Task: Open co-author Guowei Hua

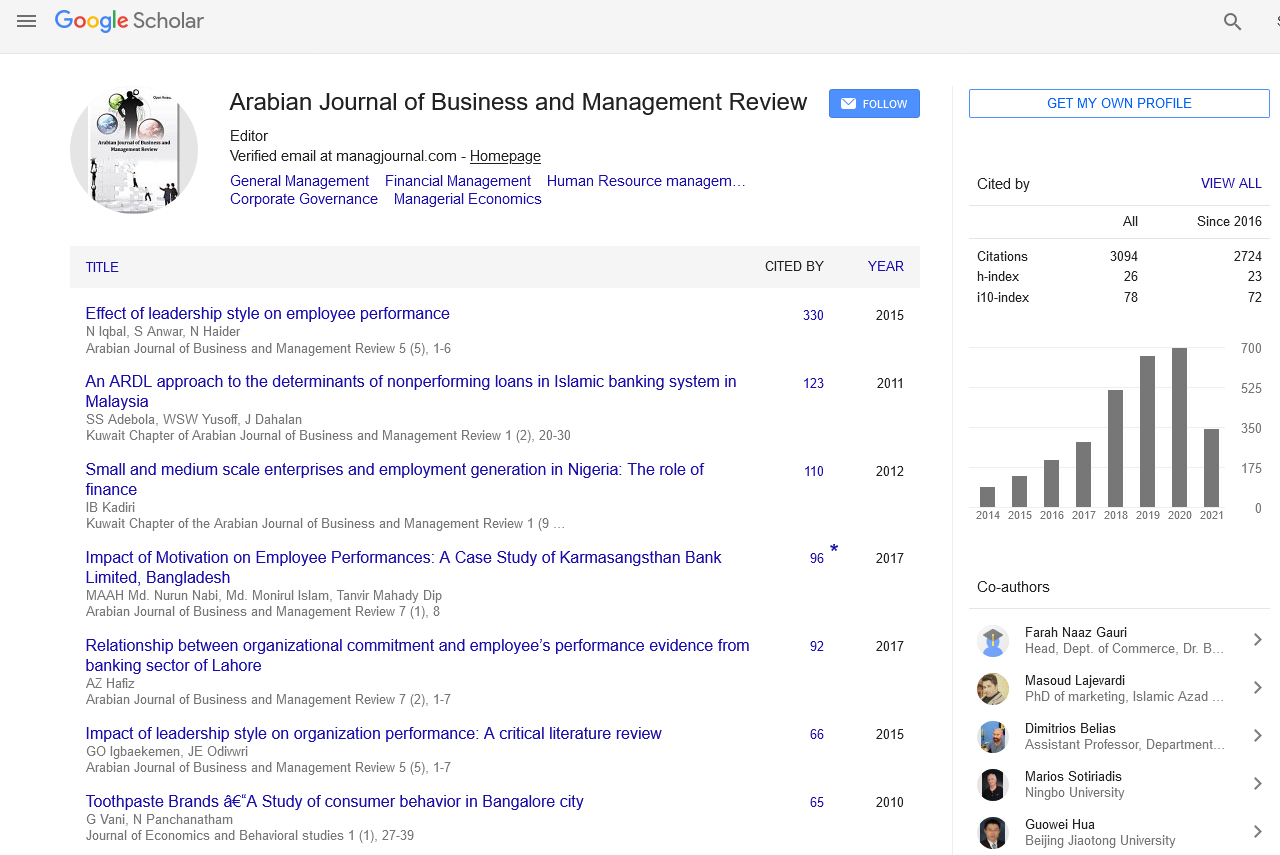Action: point(1060,825)
